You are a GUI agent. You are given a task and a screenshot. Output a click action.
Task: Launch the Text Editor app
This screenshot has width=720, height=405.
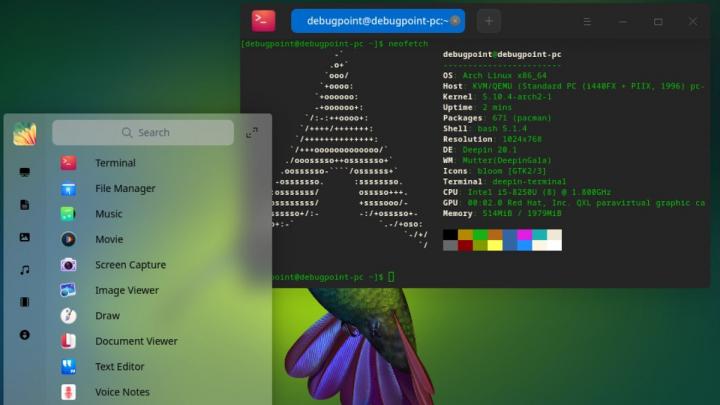119,367
